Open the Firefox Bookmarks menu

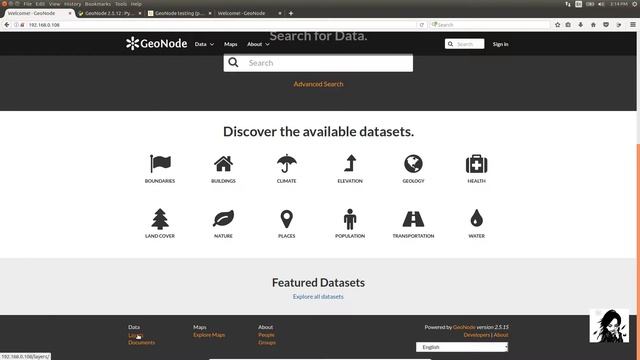point(98,4)
